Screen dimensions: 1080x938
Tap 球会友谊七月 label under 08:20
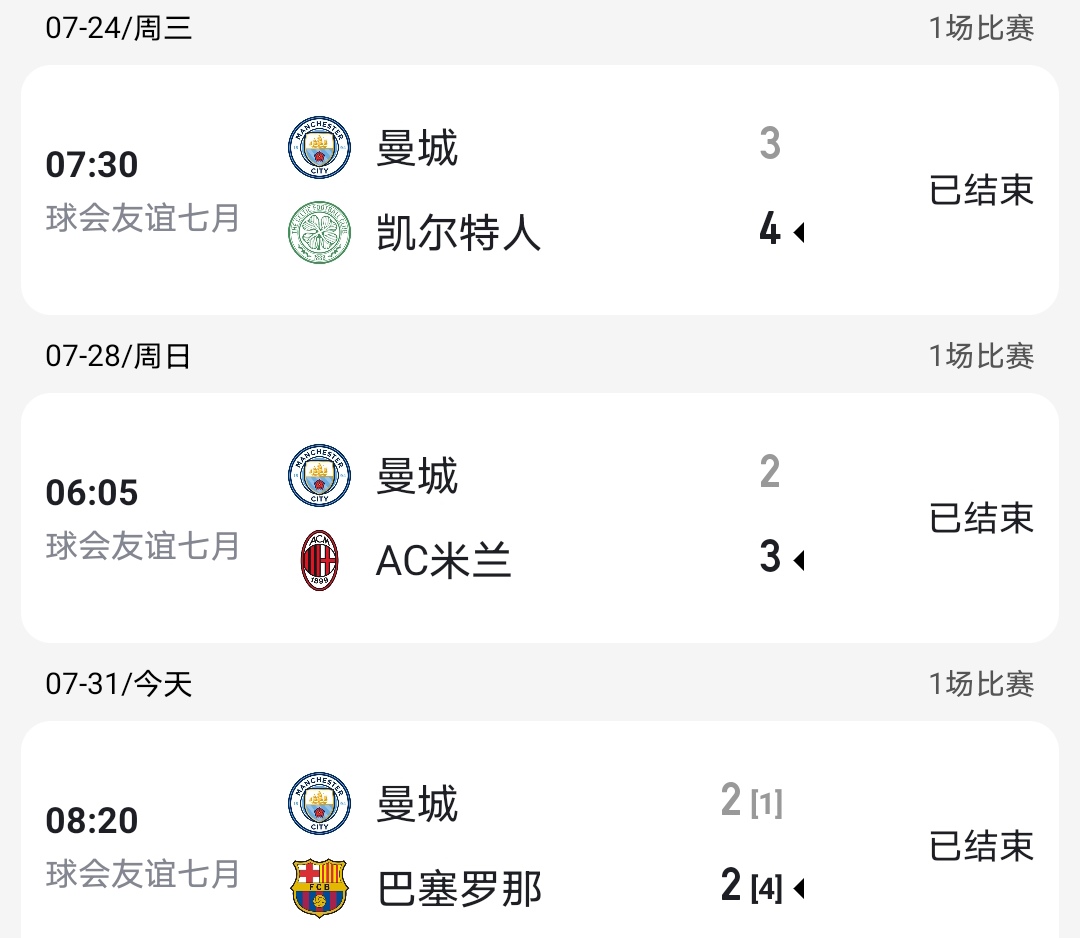[x=143, y=874]
